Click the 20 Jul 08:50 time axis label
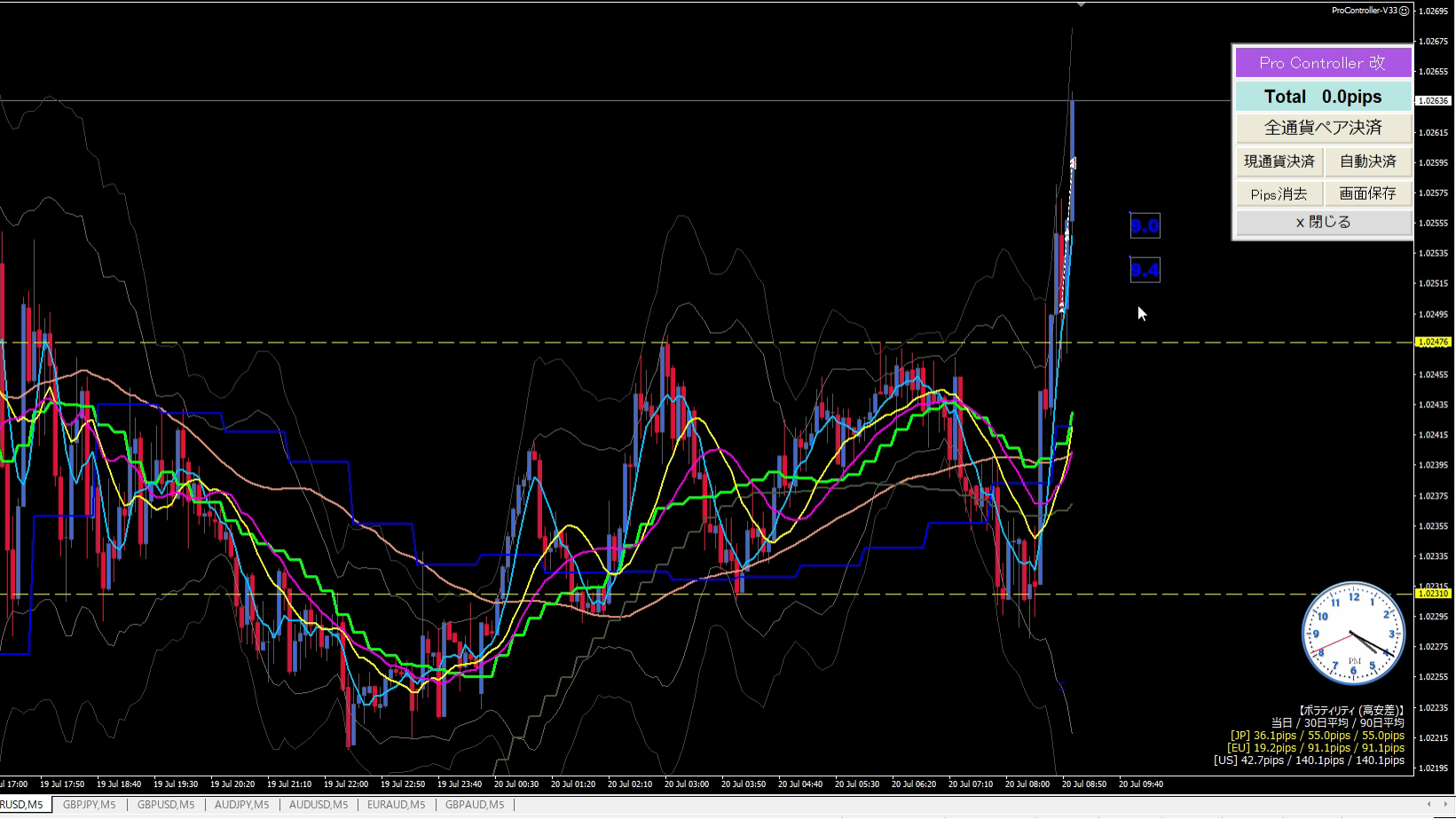The image size is (1456, 819). (1083, 784)
